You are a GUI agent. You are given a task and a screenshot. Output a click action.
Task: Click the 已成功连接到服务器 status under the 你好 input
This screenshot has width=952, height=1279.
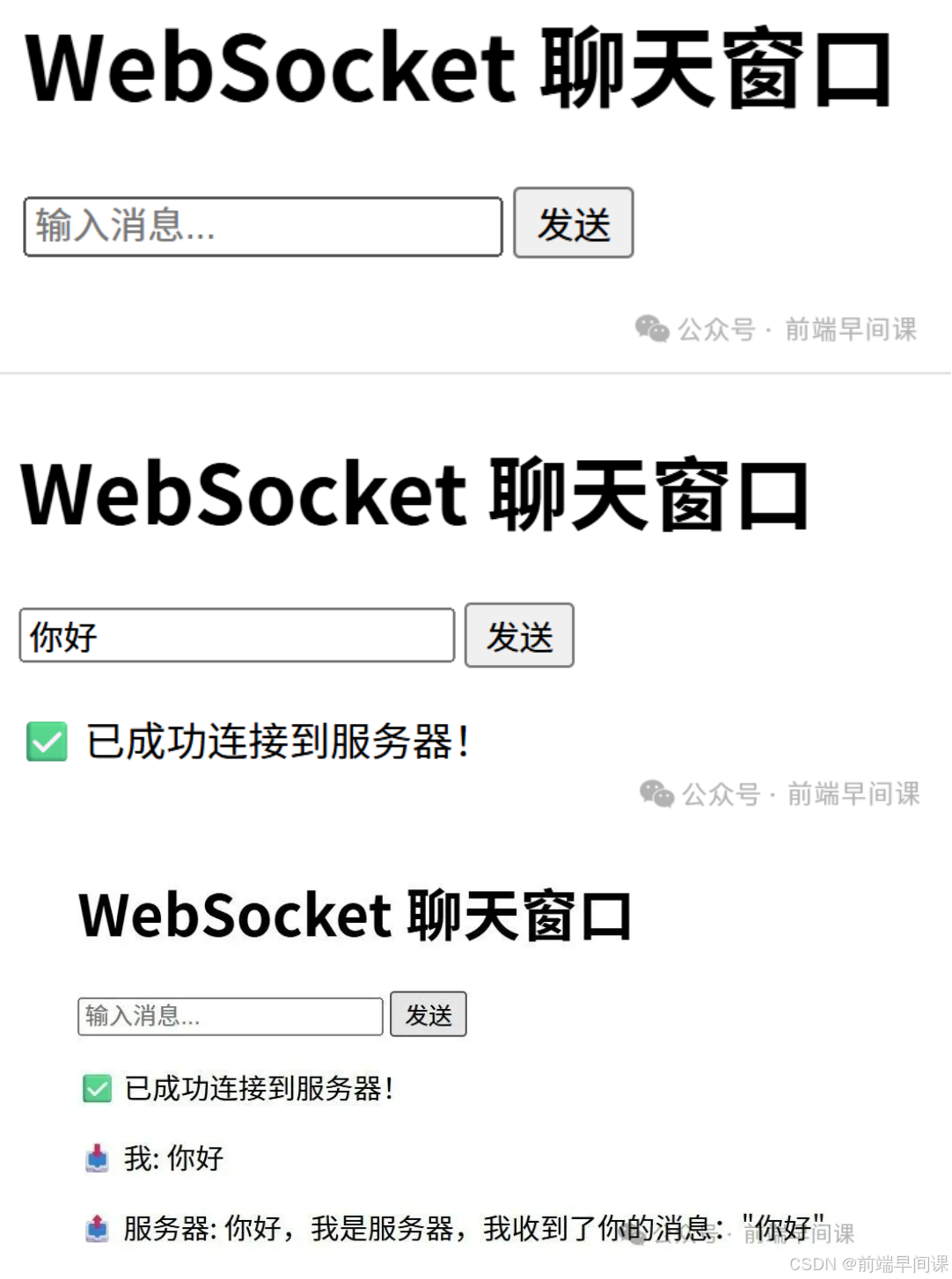pos(278,742)
